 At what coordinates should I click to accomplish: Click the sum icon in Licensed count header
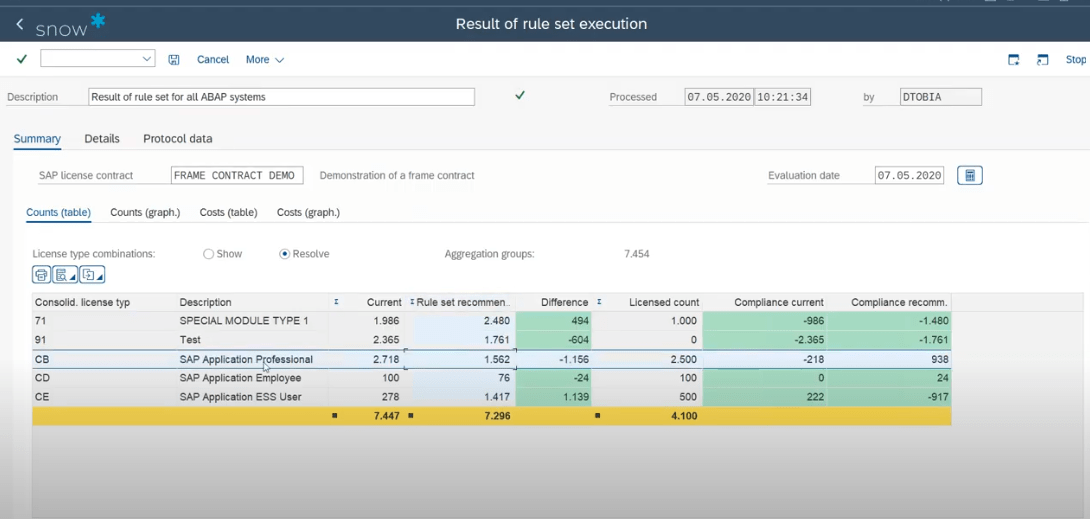point(599,302)
